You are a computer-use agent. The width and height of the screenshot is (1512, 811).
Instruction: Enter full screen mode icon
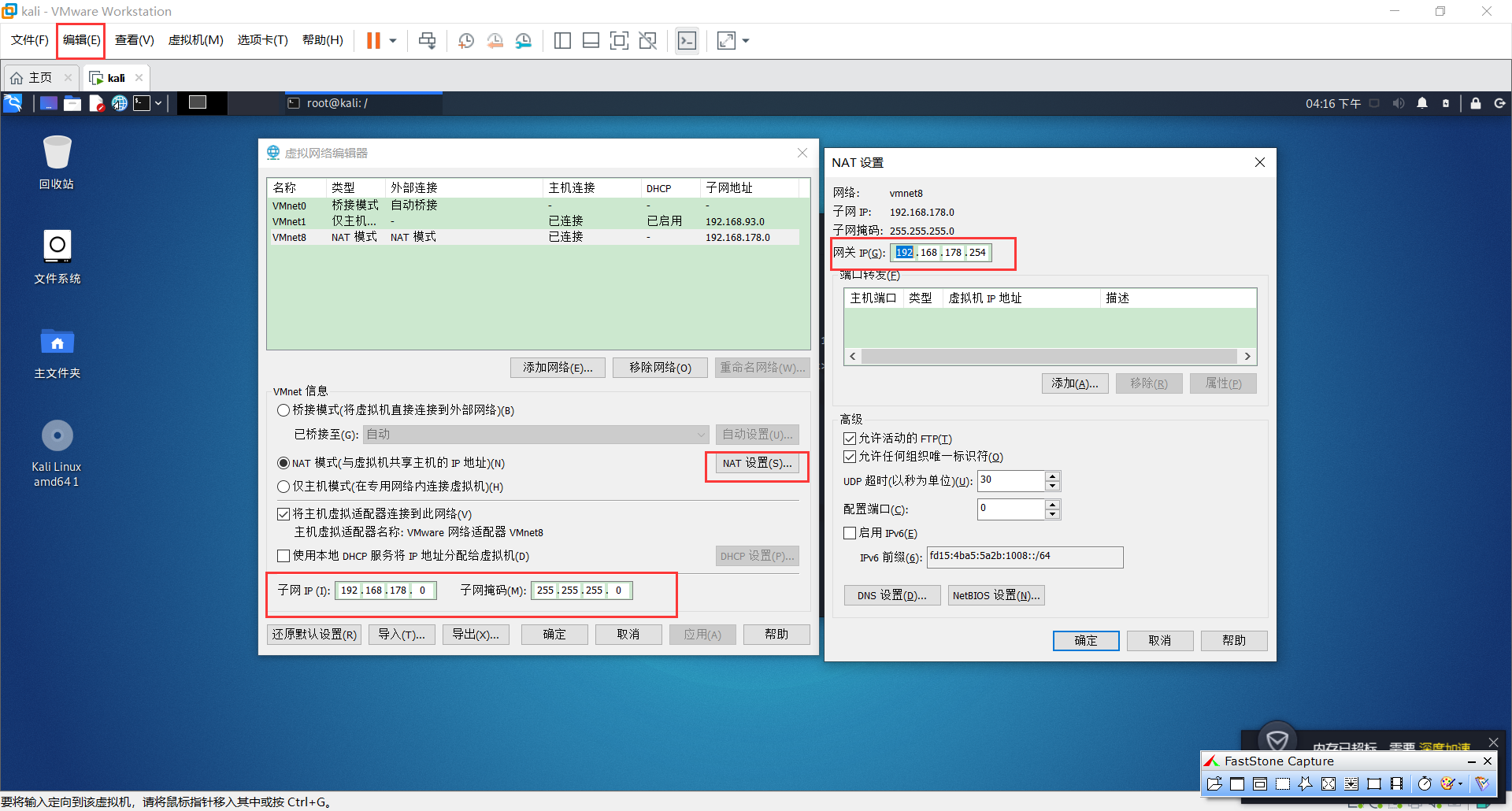(x=619, y=40)
